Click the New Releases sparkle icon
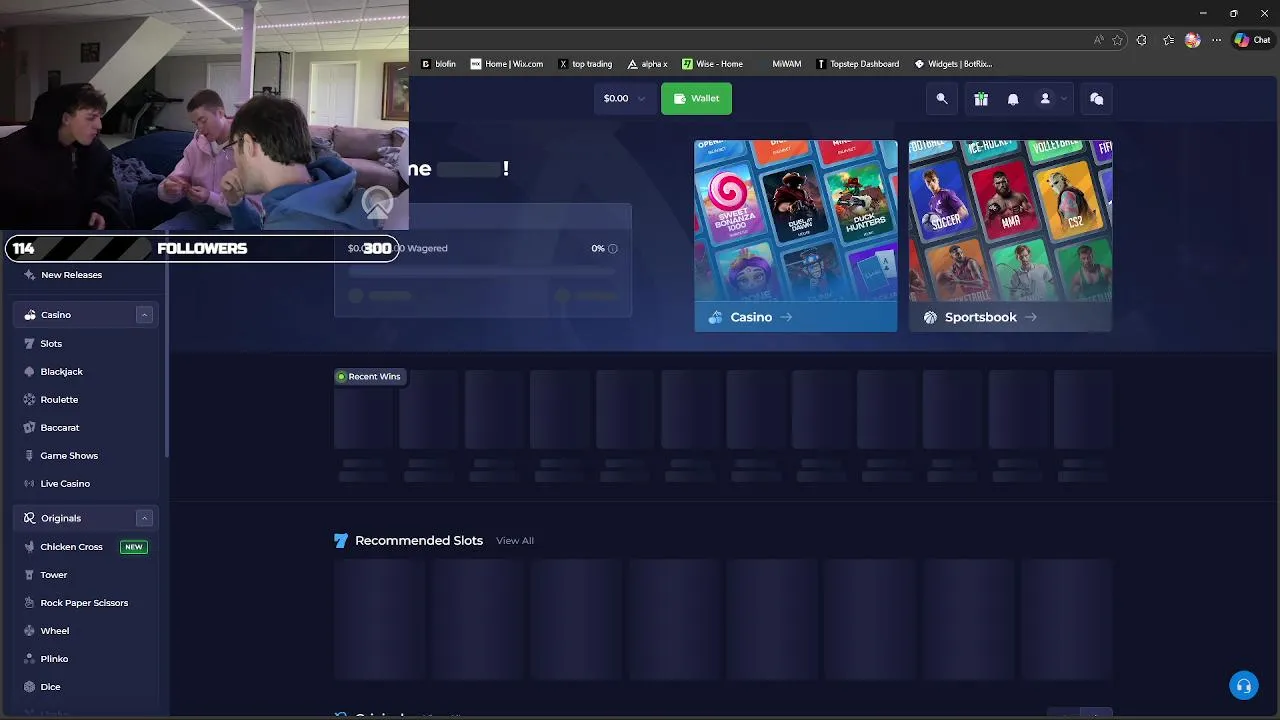The image size is (1280, 720). 29,274
